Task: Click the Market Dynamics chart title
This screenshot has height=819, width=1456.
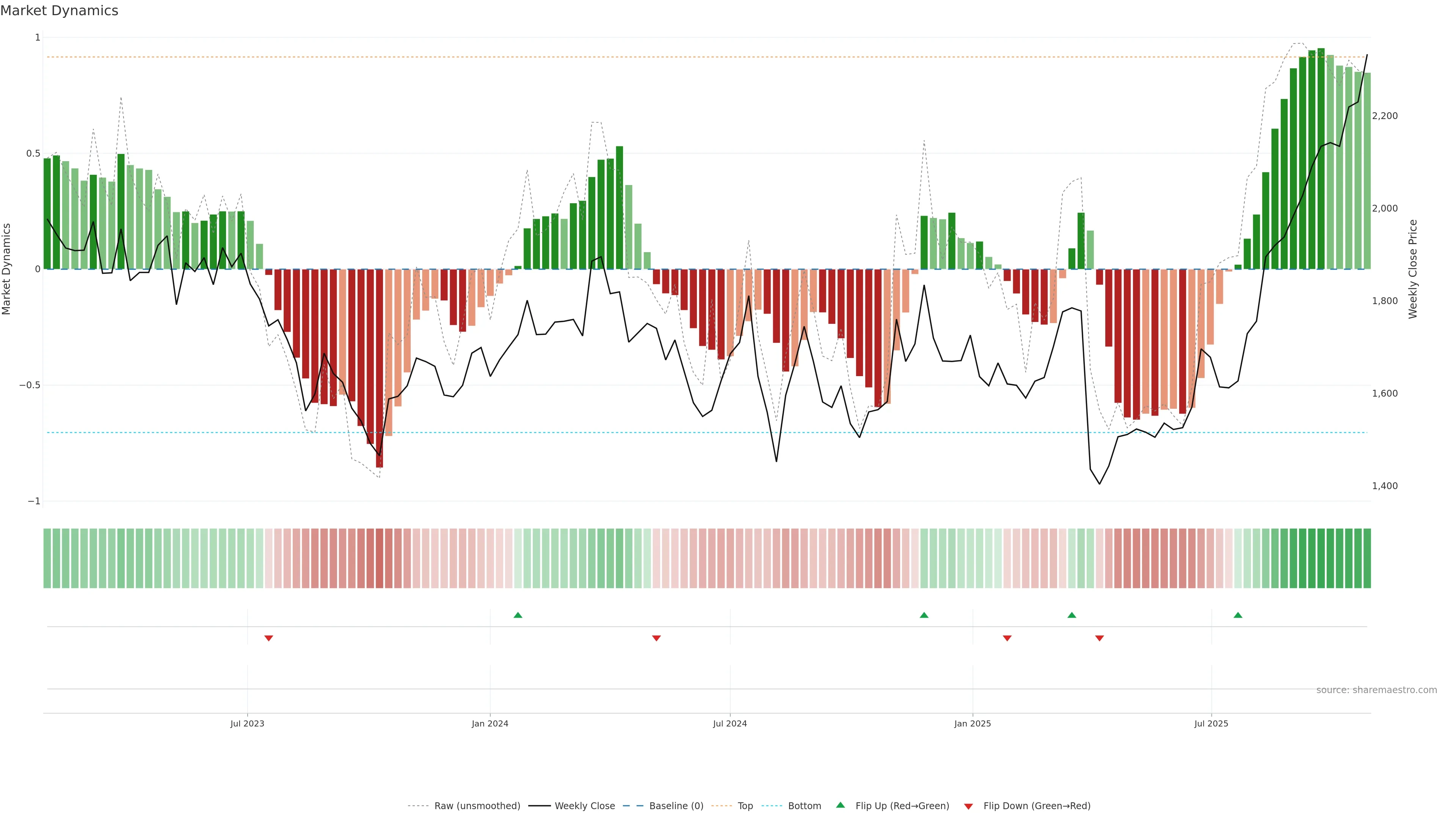Action: [x=60, y=11]
